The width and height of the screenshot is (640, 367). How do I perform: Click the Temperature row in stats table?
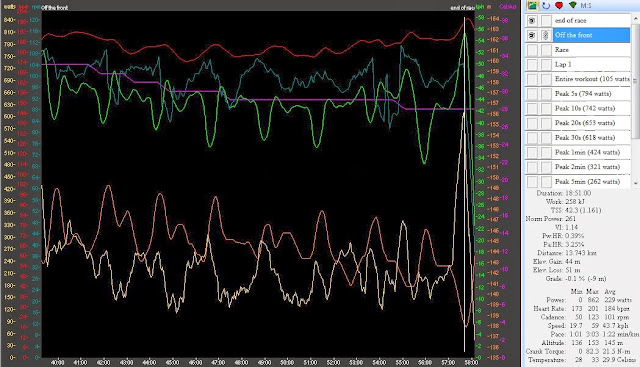[582, 360]
